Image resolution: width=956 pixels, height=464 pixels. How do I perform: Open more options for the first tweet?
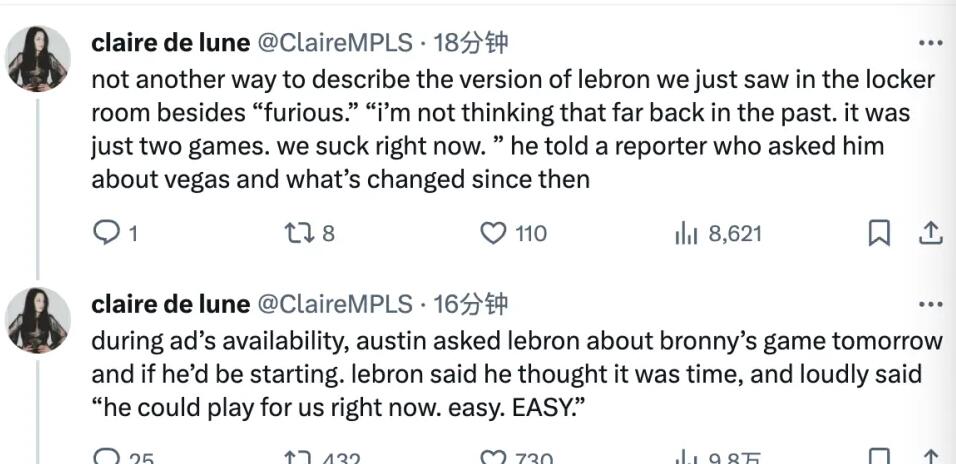pos(930,43)
